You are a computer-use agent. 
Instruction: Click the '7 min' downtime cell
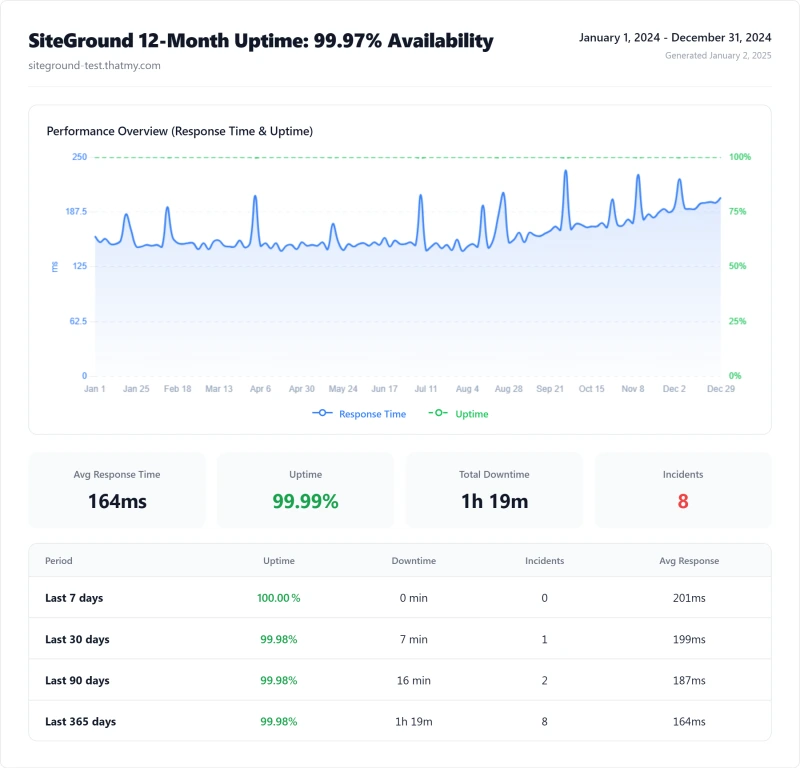[x=414, y=639]
